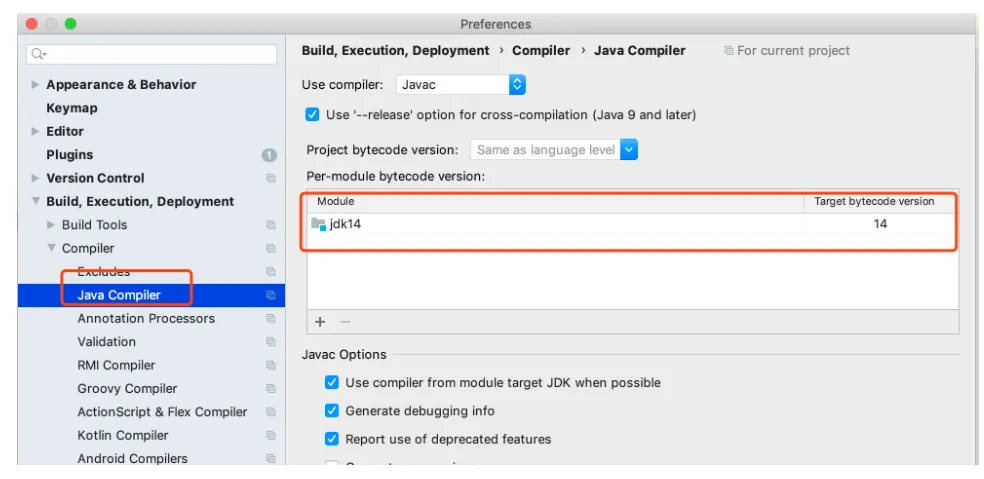
Task: Click the Build, Execution, Deployment breadcrumb
Action: coord(395,51)
